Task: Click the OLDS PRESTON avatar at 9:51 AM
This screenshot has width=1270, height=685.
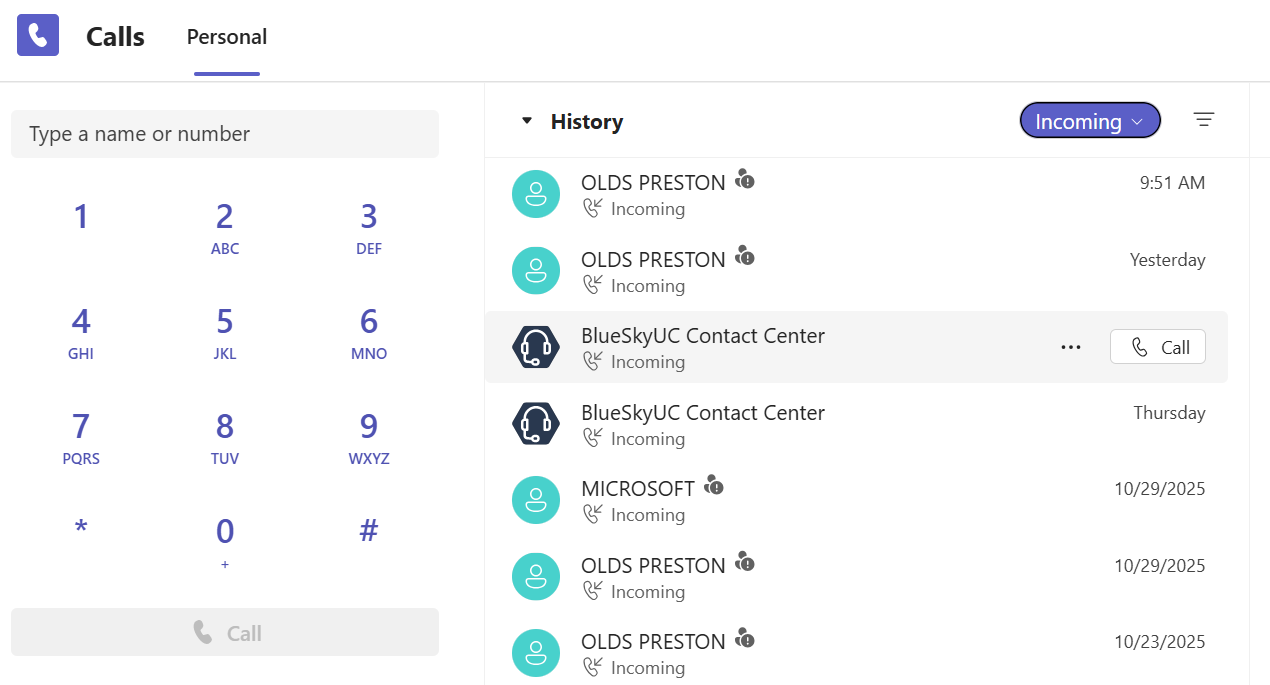Action: [536, 194]
